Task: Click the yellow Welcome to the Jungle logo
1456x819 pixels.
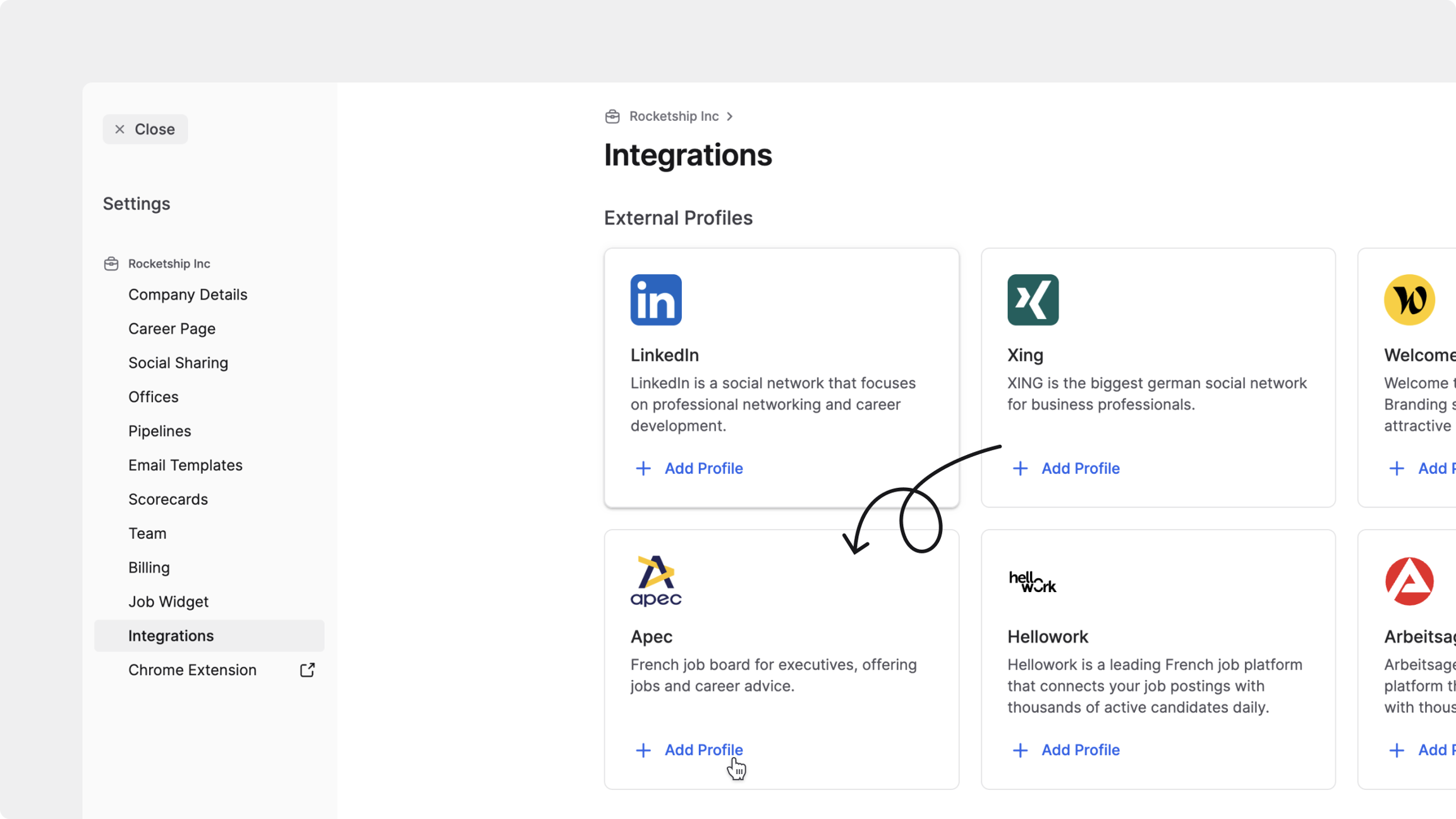Action: pyautogui.click(x=1409, y=300)
